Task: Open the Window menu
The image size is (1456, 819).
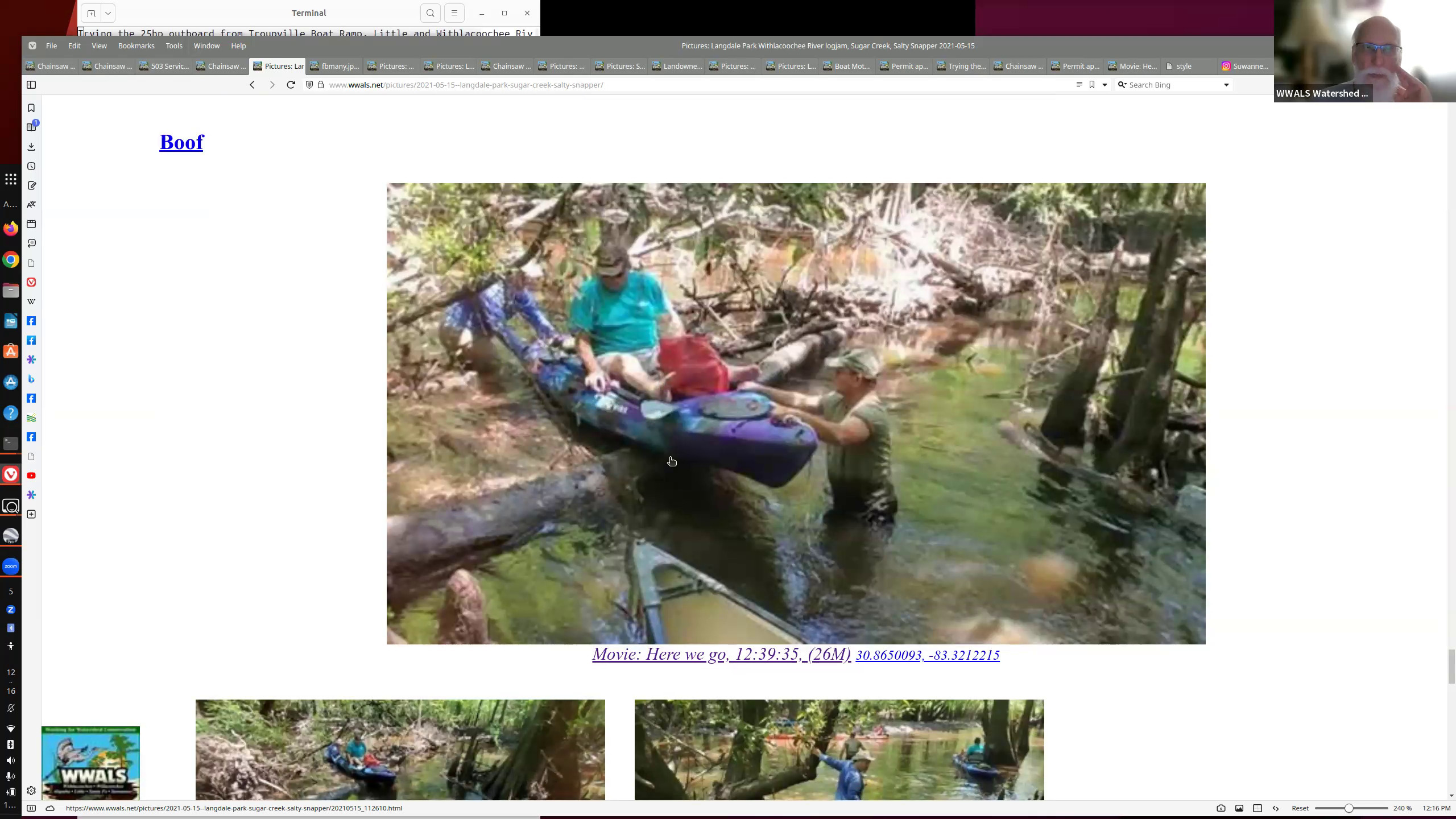Action: tap(206, 45)
